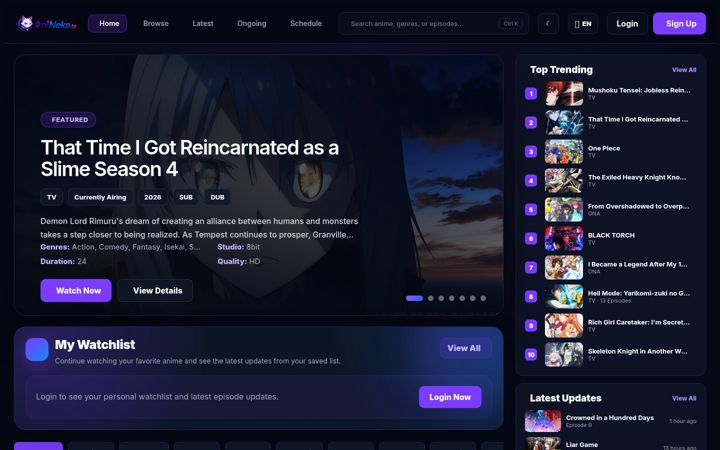Click the "One Piece" title text

click(604, 148)
